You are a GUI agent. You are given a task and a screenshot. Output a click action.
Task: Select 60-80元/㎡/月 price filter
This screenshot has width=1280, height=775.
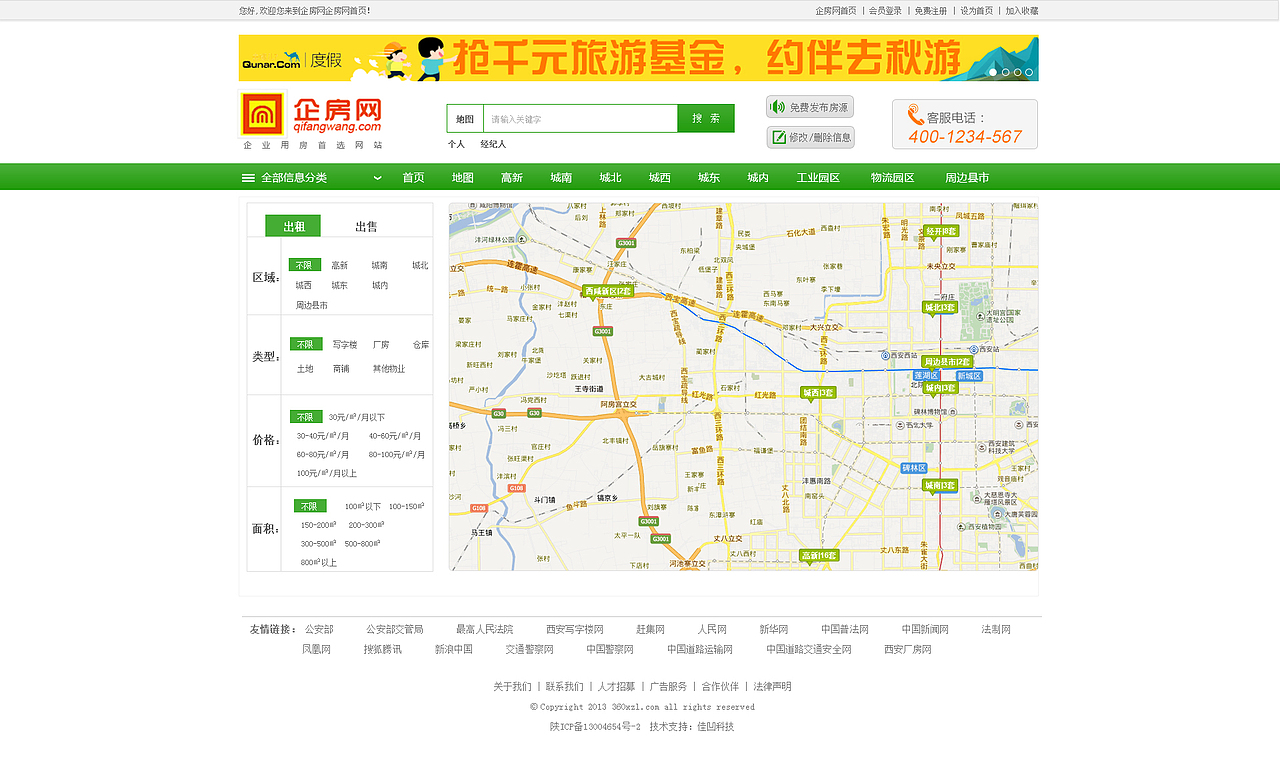[x=323, y=454]
